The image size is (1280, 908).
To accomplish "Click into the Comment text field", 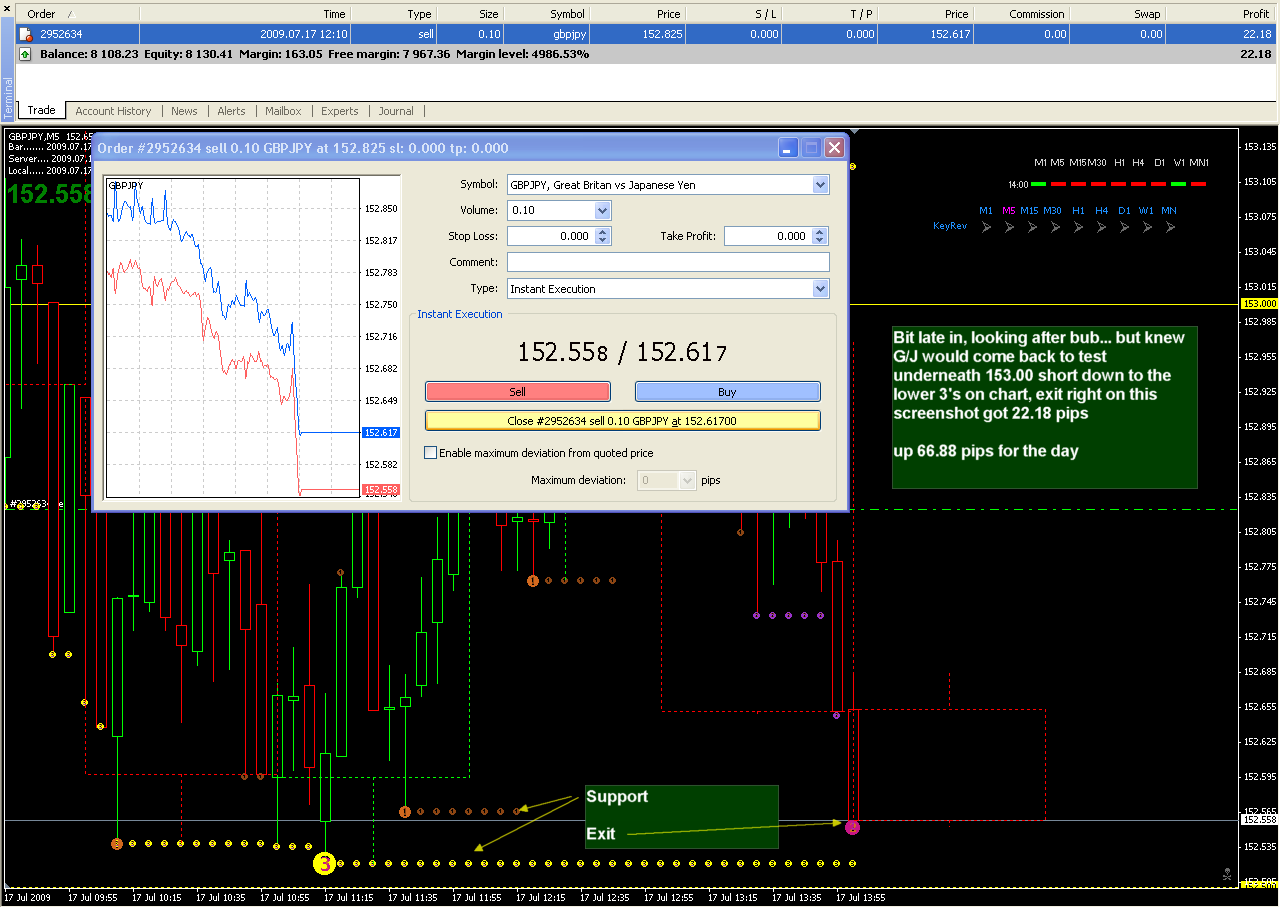I will 668,262.
